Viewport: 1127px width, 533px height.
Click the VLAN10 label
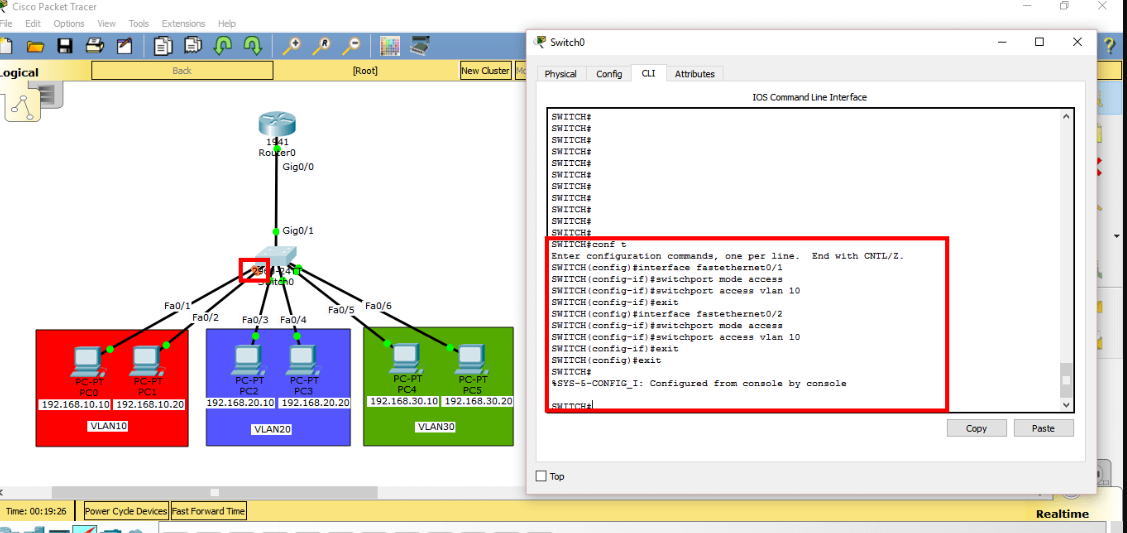[x=109, y=426]
